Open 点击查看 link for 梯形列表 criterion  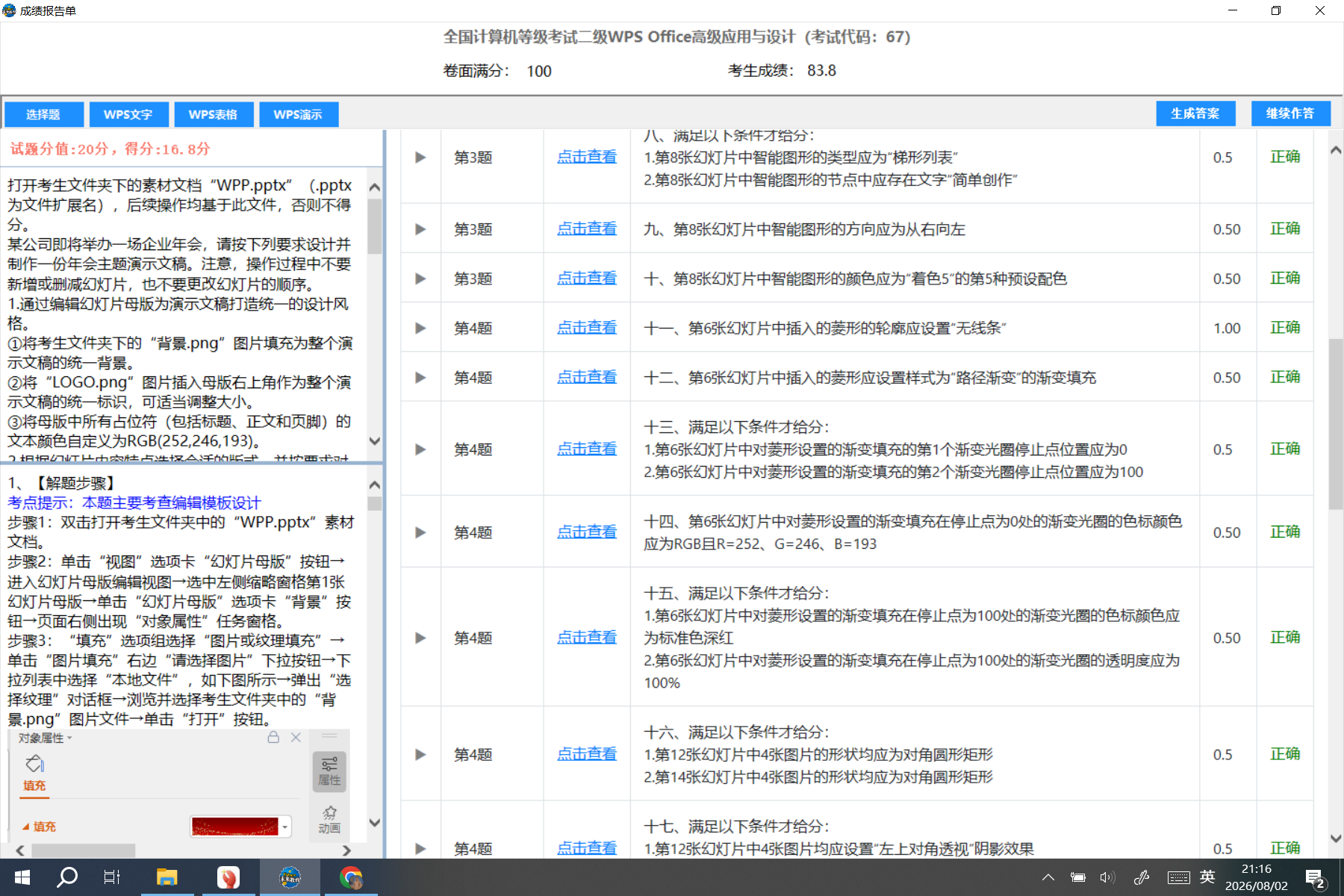pyautogui.click(x=587, y=157)
